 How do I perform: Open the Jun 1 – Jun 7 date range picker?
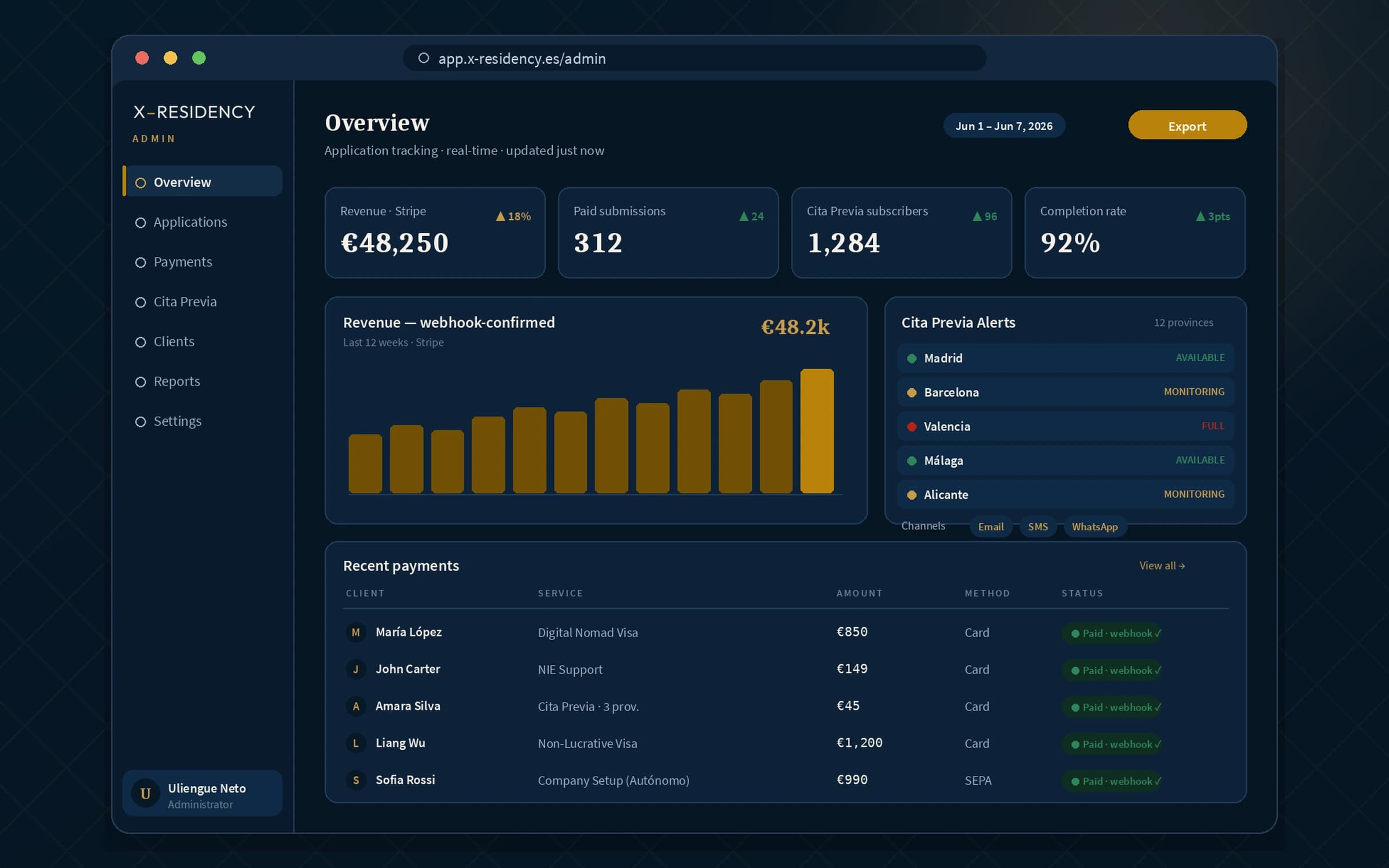click(1004, 126)
